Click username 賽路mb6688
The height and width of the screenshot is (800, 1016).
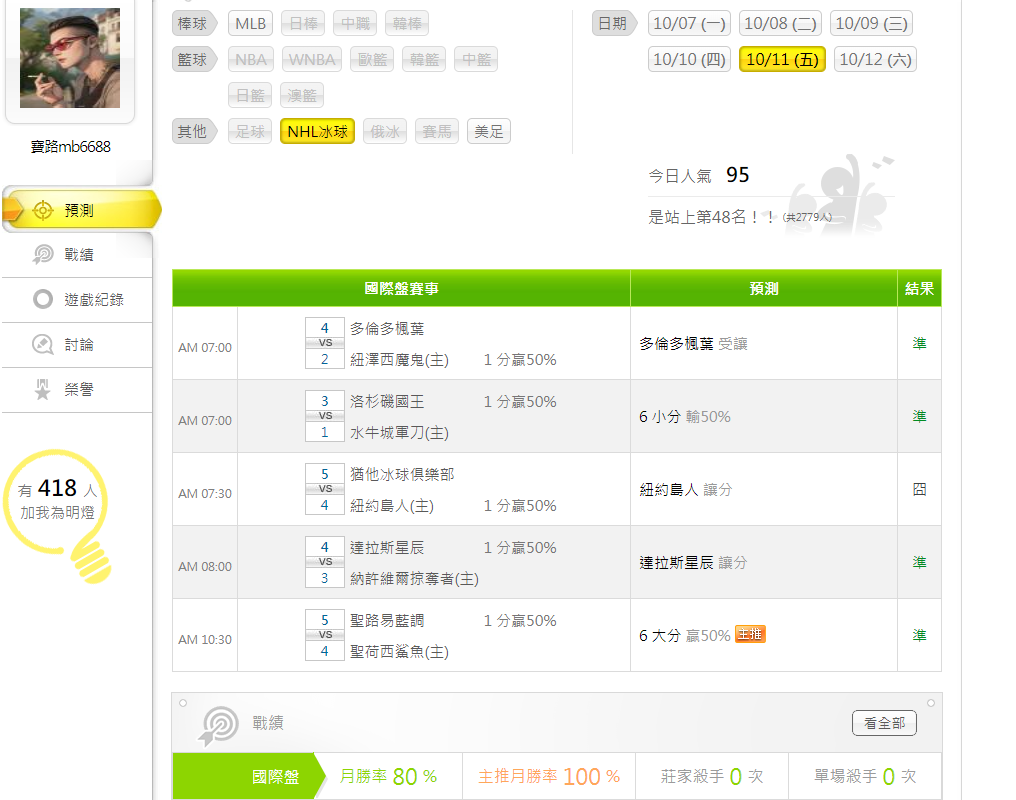tap(71, 146)
